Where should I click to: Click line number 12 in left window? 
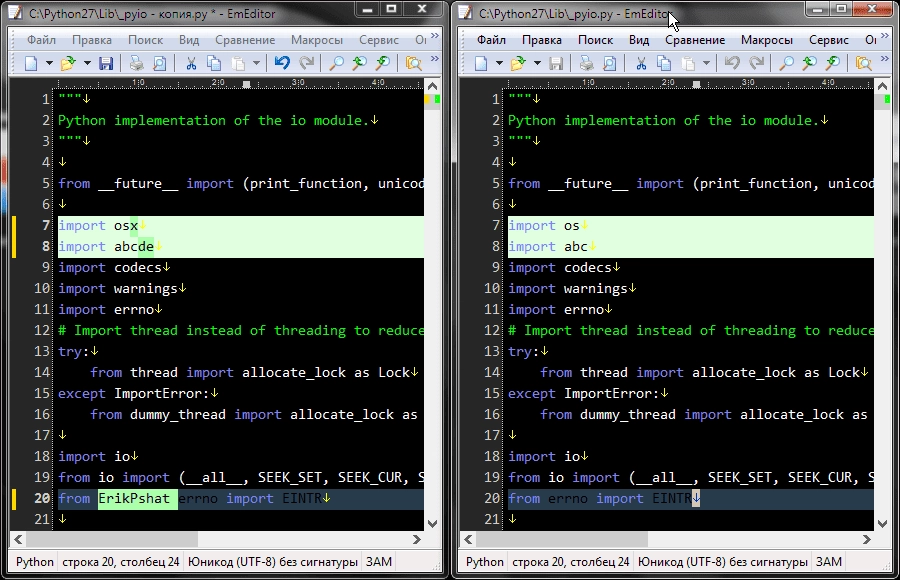pos(42,331)
